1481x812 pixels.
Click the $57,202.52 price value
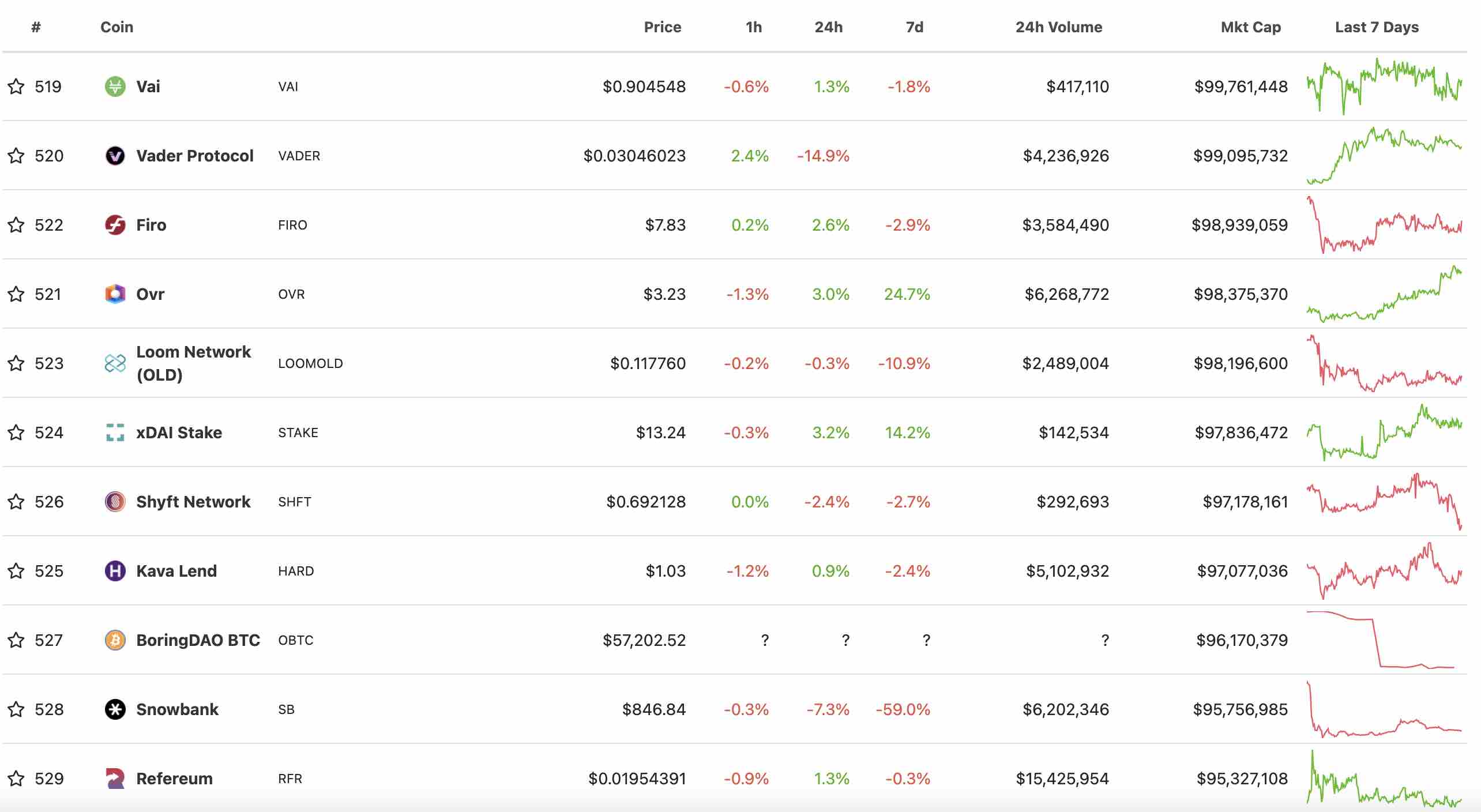[x=644, y=640]
